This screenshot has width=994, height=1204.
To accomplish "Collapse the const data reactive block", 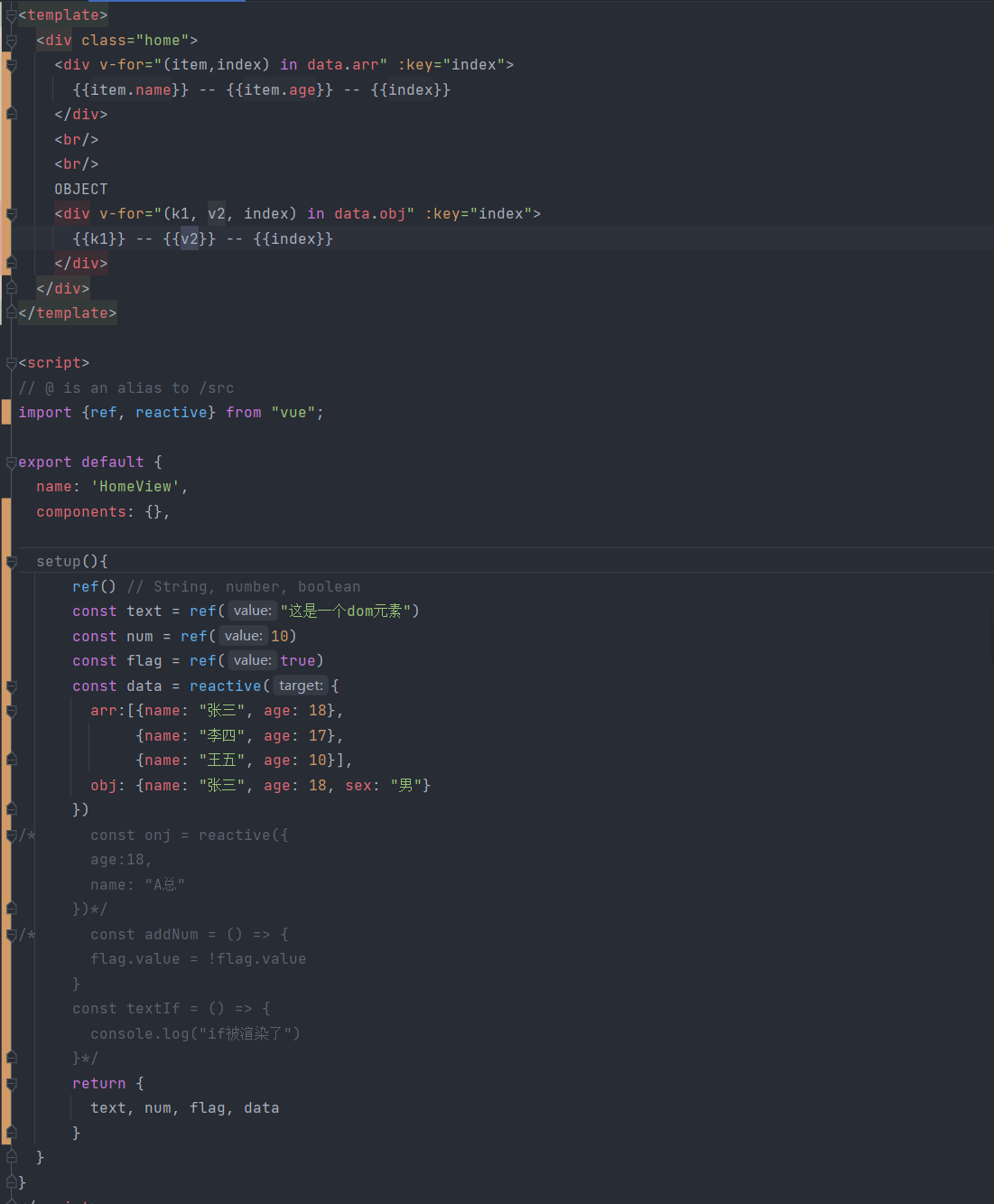I will pos(12,686).
